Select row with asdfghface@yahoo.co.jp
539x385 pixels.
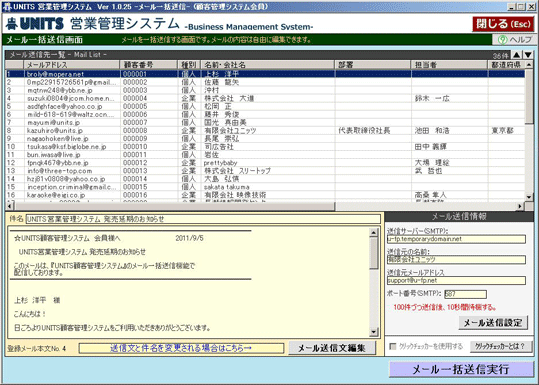coord(265,106)
